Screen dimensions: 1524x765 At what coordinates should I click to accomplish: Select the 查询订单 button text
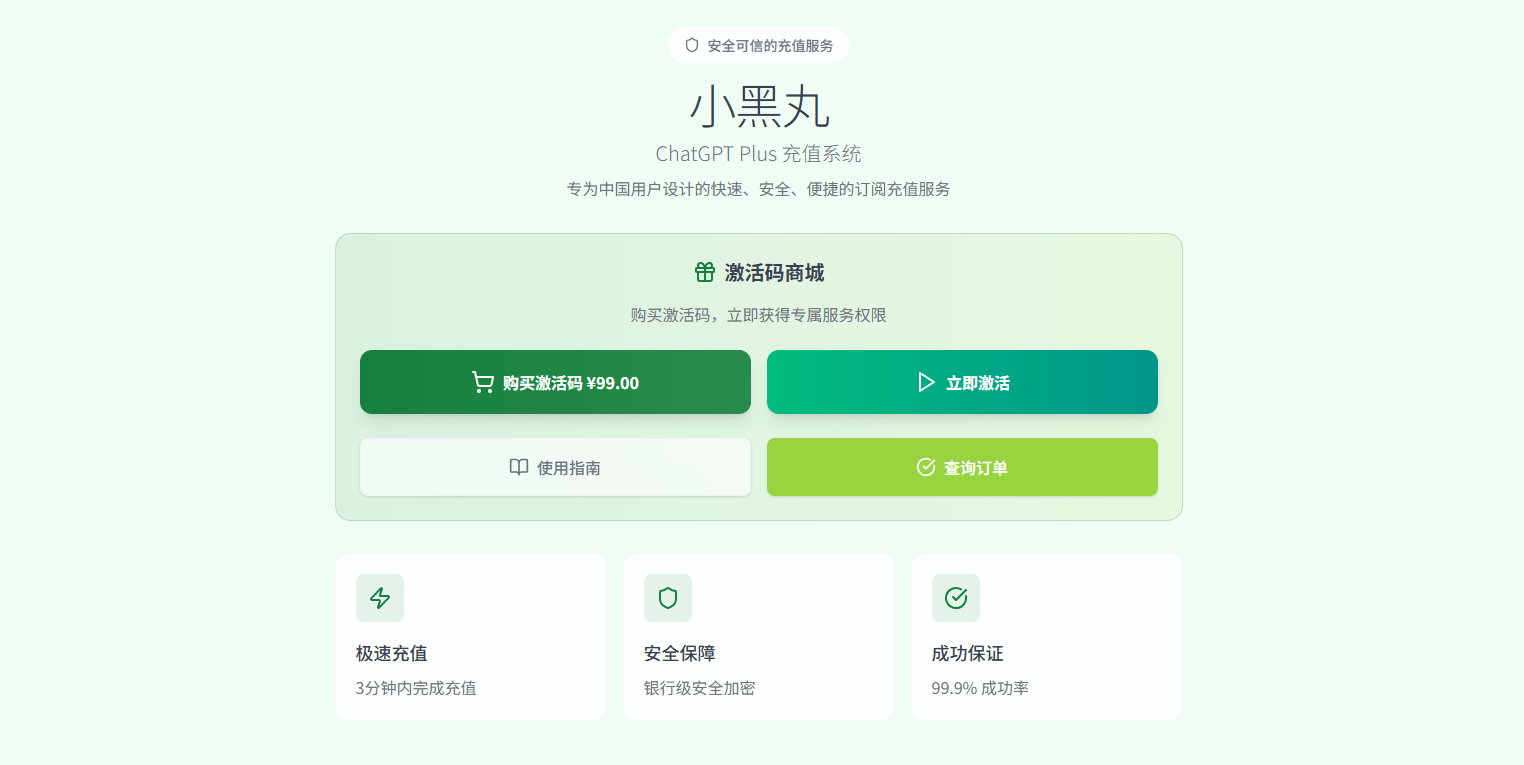976,468
